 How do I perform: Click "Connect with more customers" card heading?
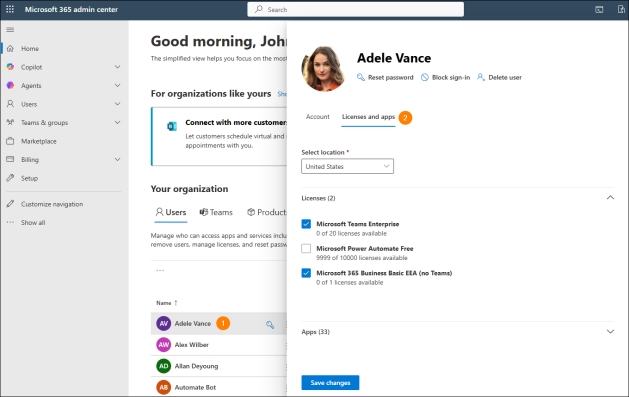pos(236,122)
